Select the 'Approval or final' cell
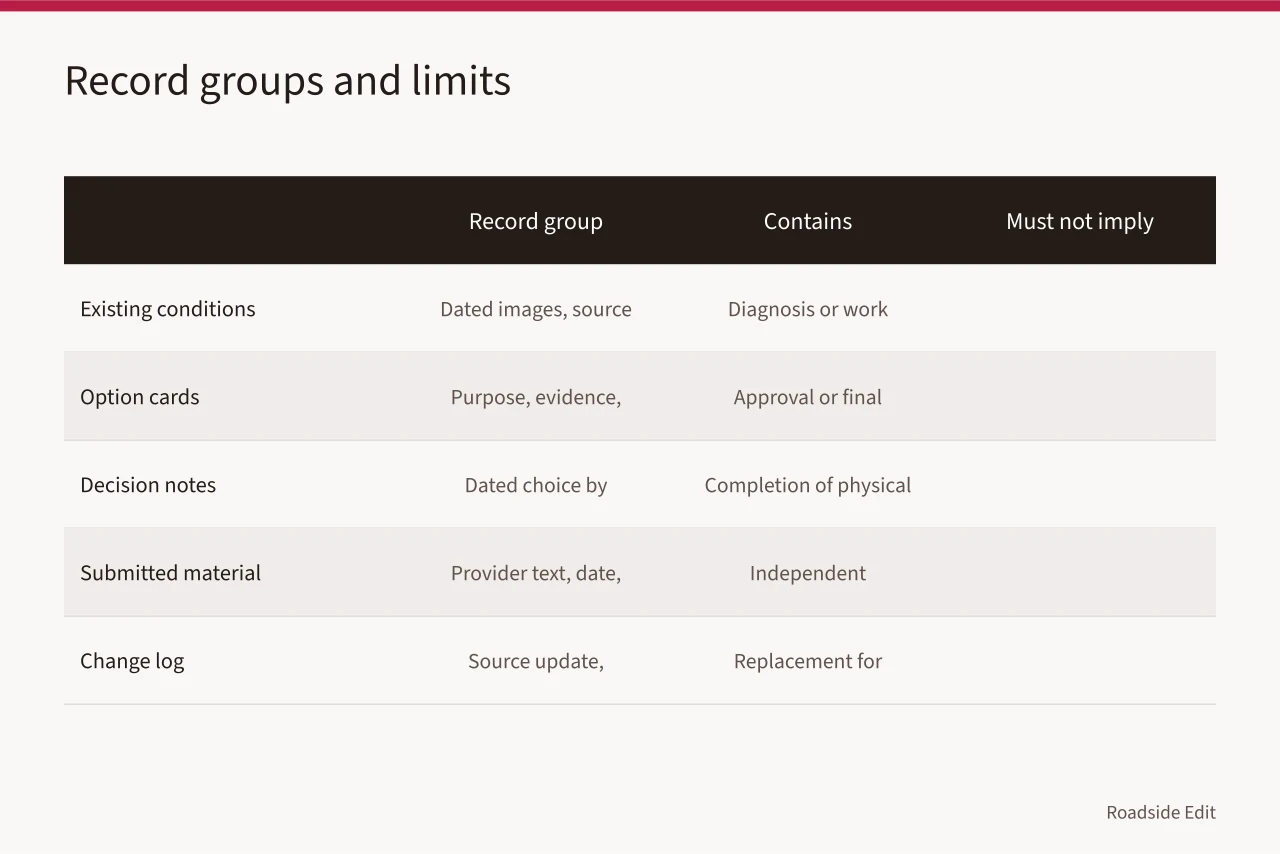1280x854 pixels. (808, 397)
